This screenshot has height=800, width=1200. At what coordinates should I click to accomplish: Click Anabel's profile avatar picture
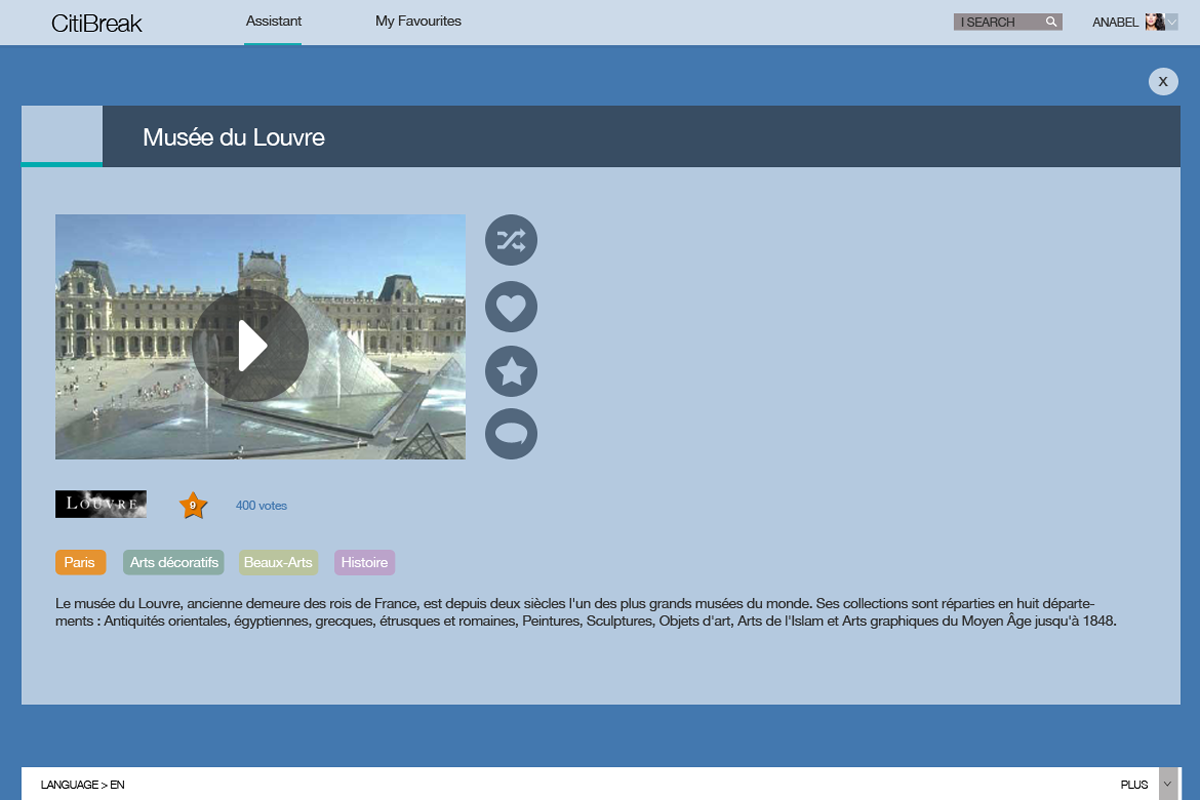tap(1155, 22)
